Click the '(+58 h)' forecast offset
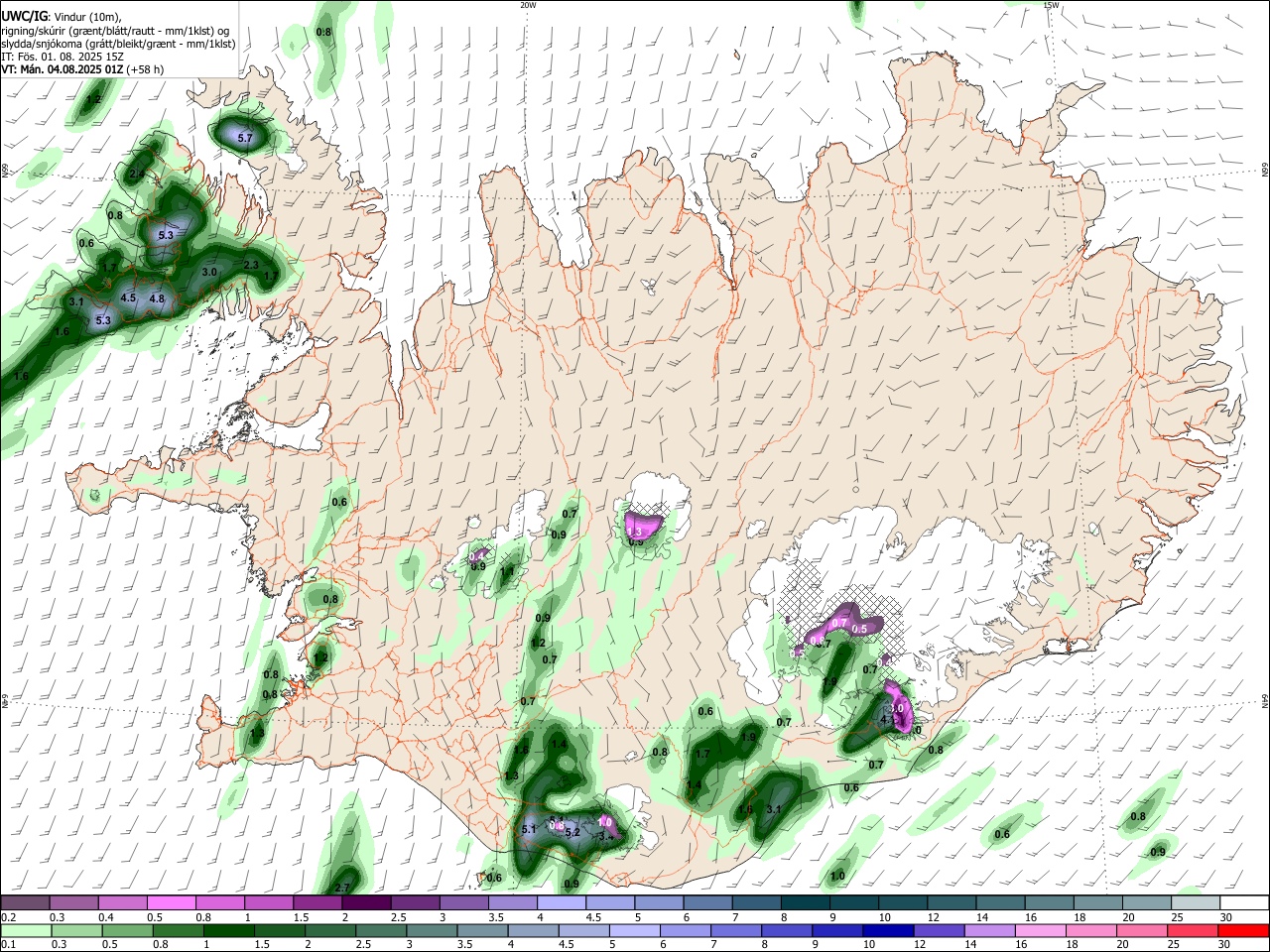Viewport: 1270px width, 952px height. tap(145, 69)
